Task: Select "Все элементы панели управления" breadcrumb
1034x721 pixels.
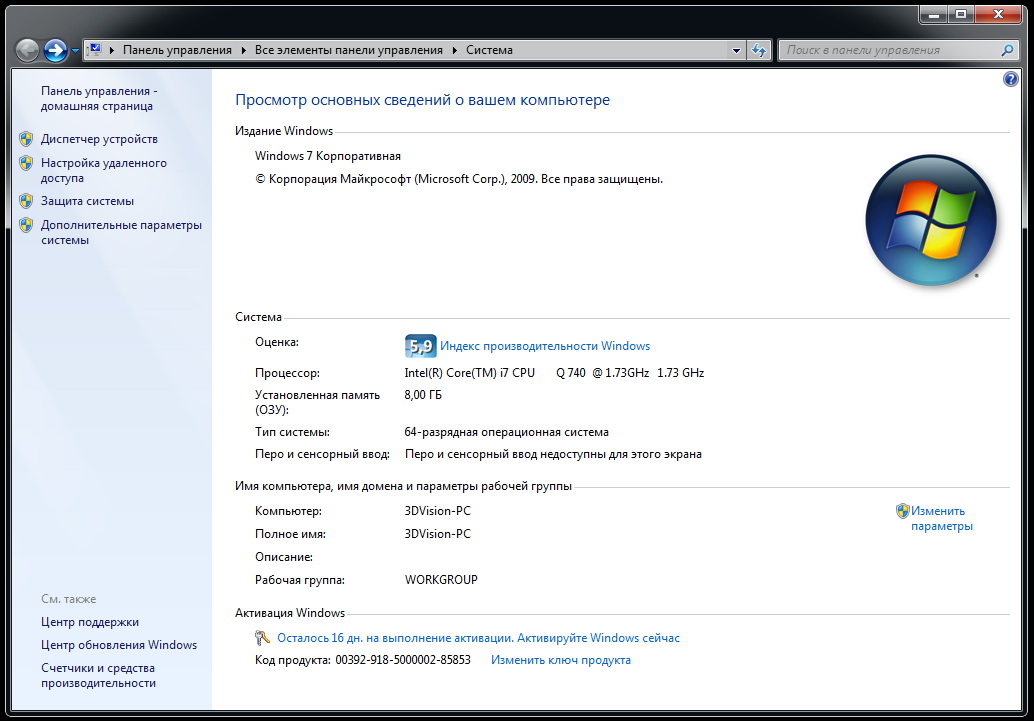Action: [349, 50]
